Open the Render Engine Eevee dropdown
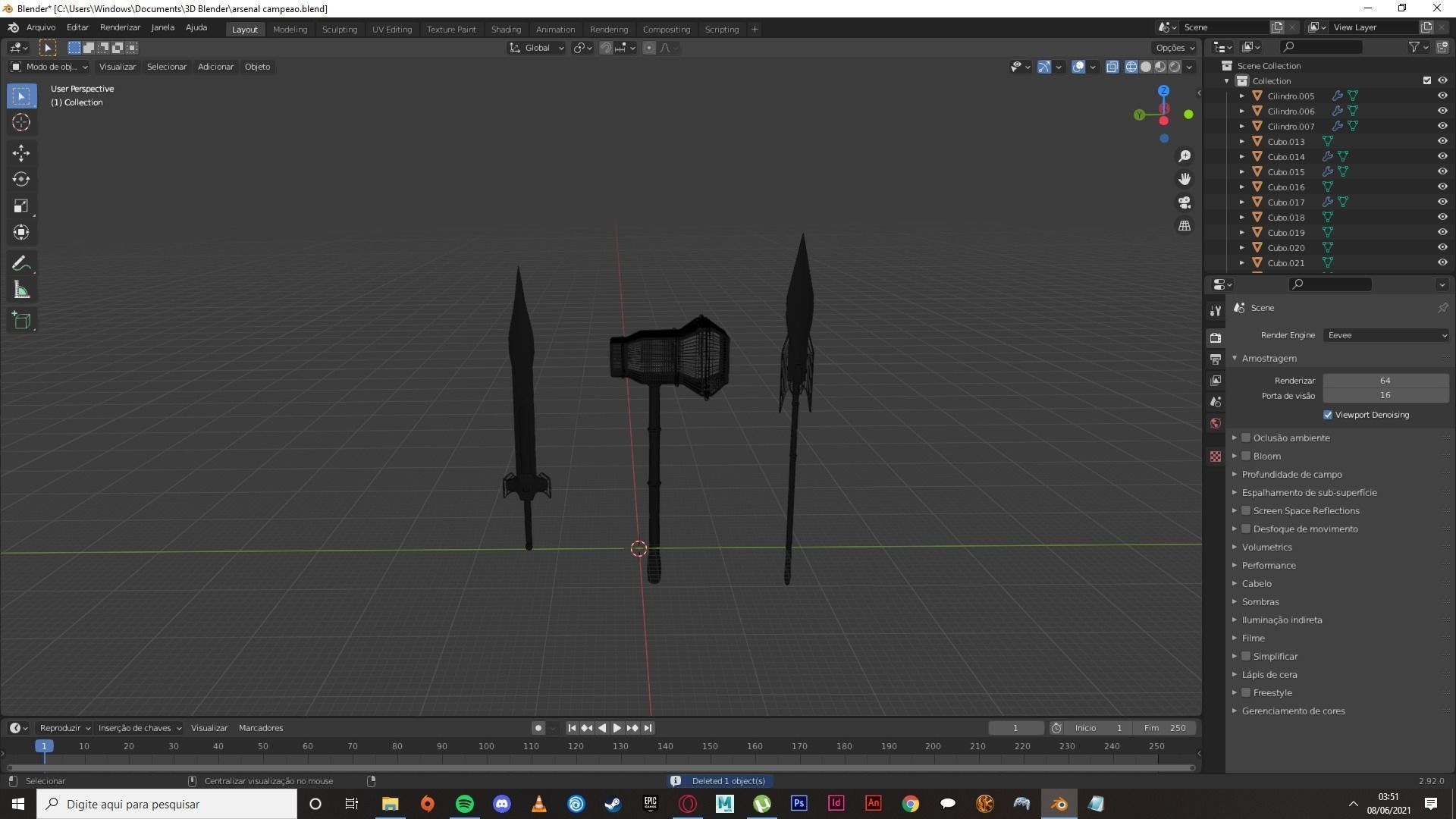This screenshot has height=819, width=1456. click(1386, 335)
